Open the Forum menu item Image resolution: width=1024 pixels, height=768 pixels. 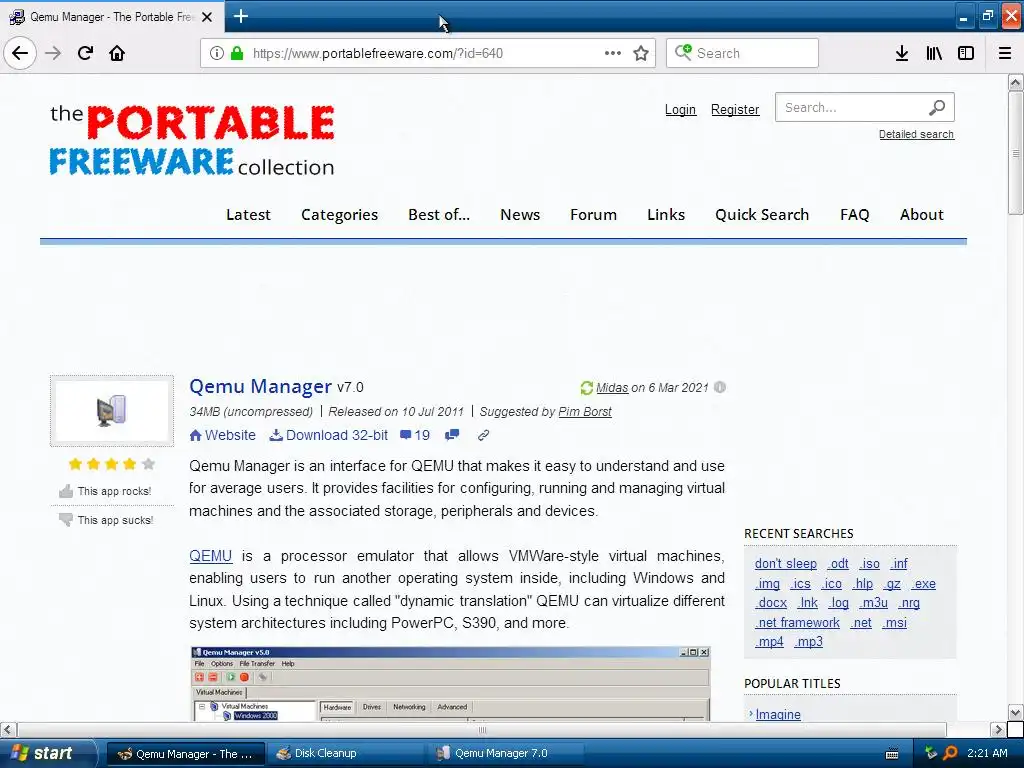point(593,215)
